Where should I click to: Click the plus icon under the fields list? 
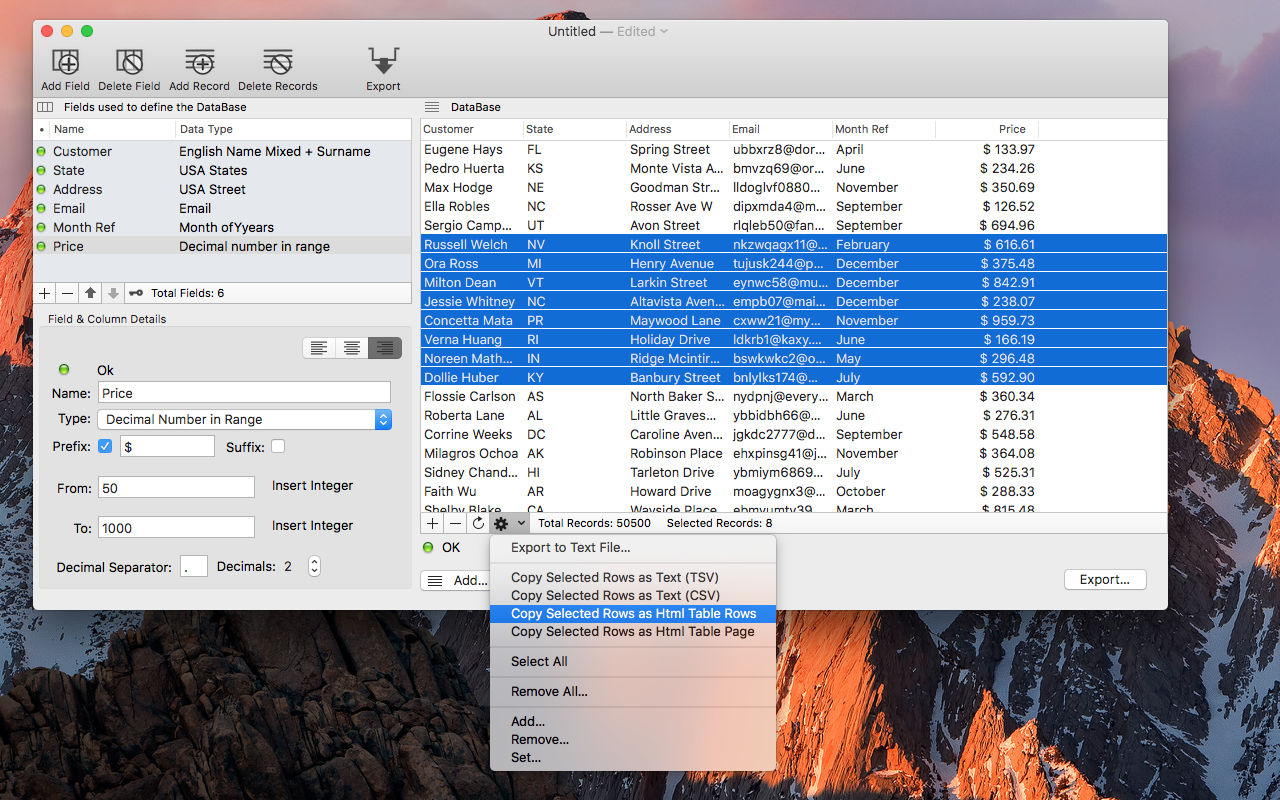44,293
